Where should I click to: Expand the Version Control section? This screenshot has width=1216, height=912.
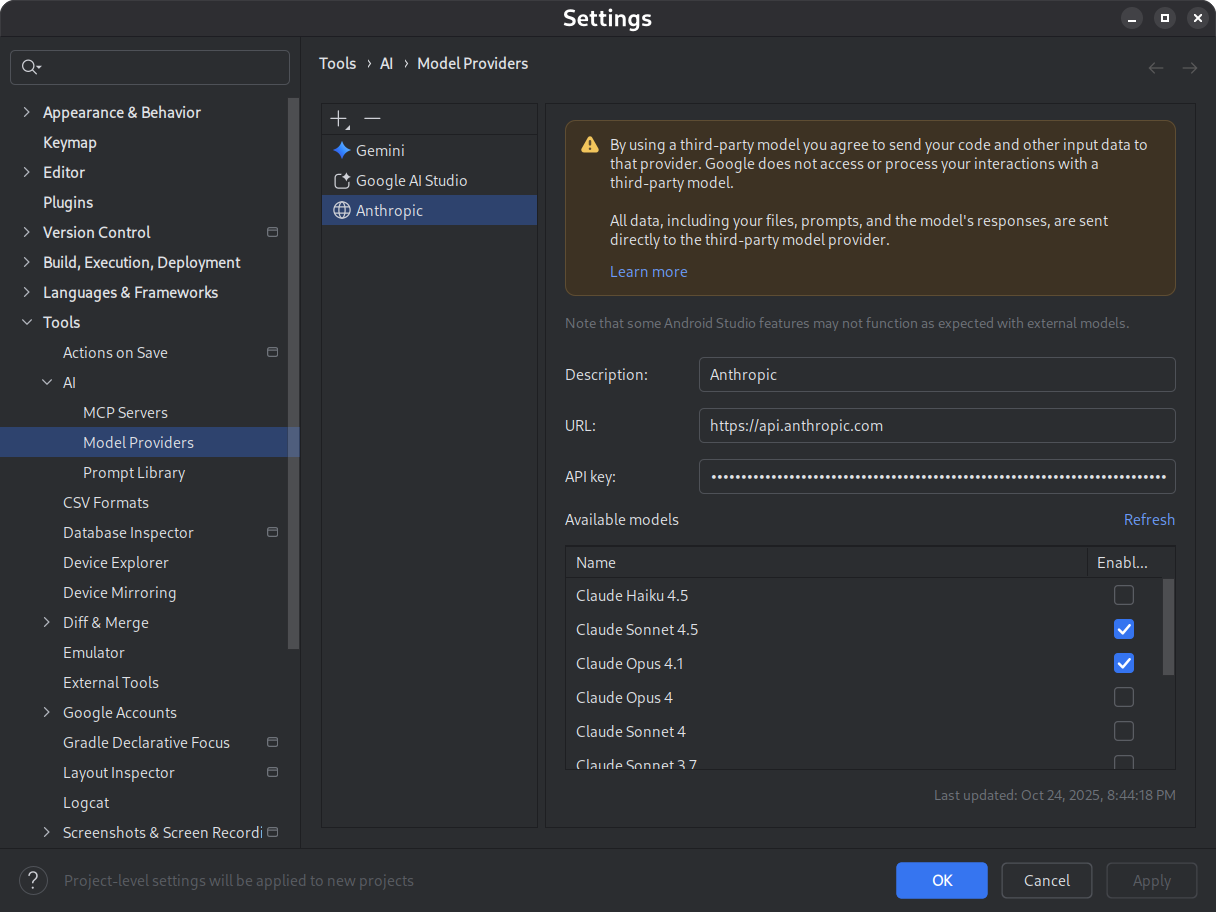26,232
